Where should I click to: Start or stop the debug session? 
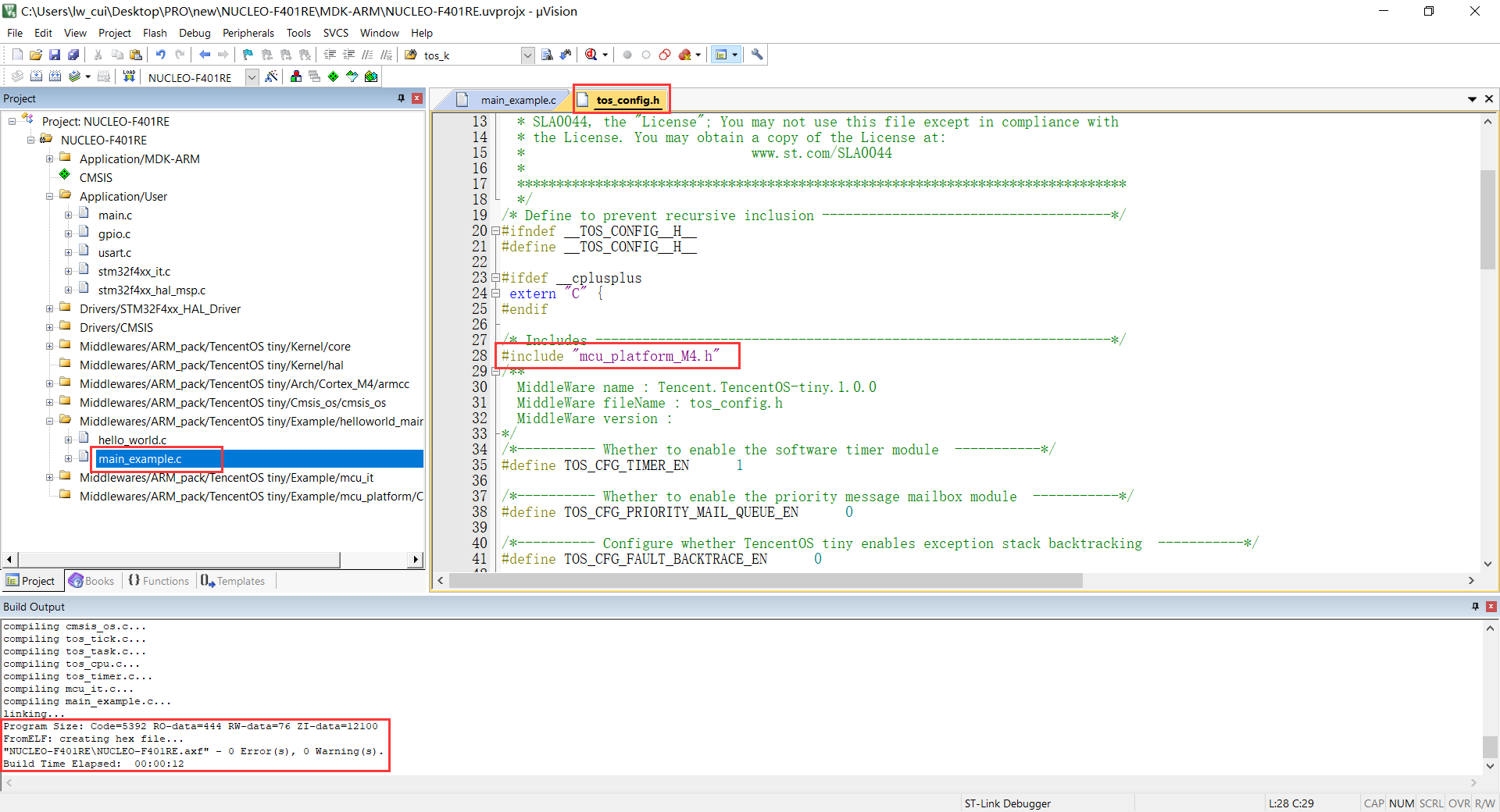click(x=591, y=55)
